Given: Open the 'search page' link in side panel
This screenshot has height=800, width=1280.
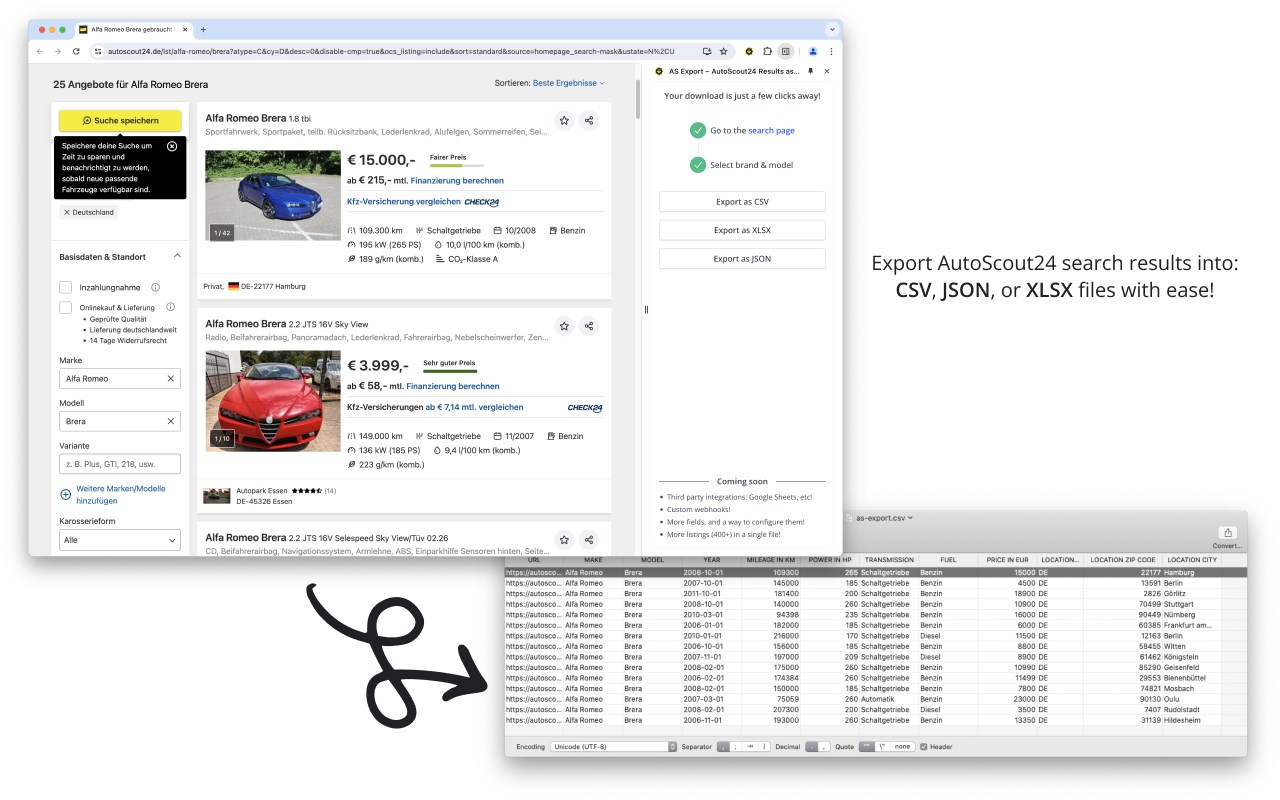Looking at the screenshot, I should click(x=771, y=131).
